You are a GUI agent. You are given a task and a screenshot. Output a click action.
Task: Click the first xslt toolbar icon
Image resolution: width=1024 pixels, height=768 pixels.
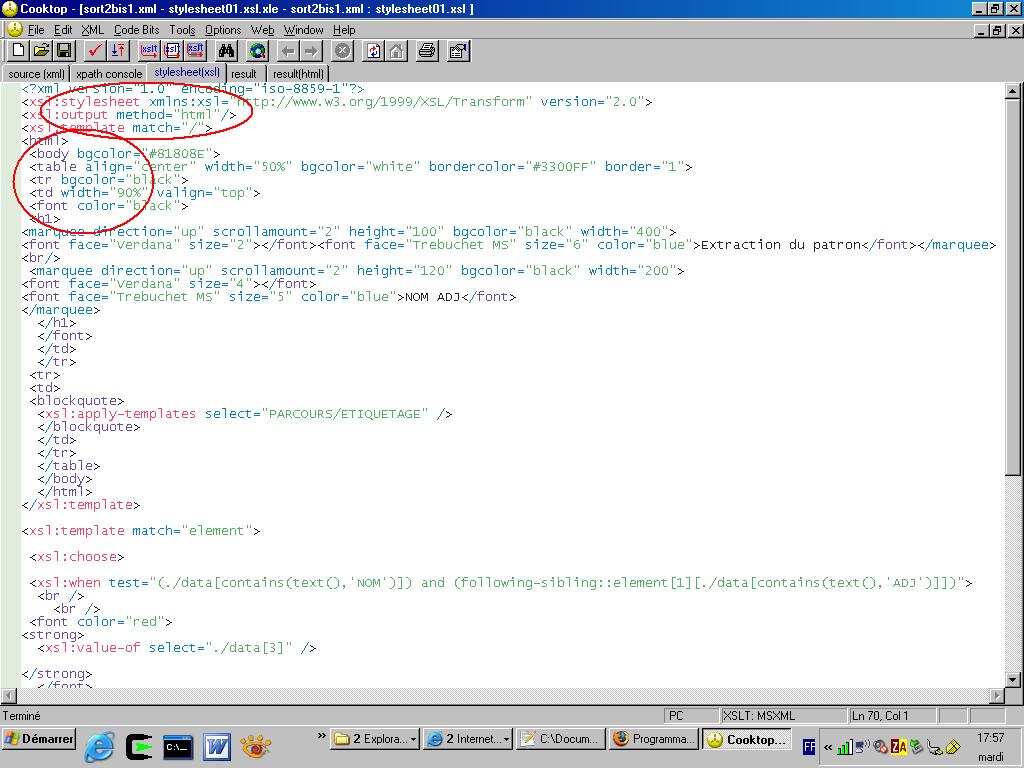(x=150, y=50)
